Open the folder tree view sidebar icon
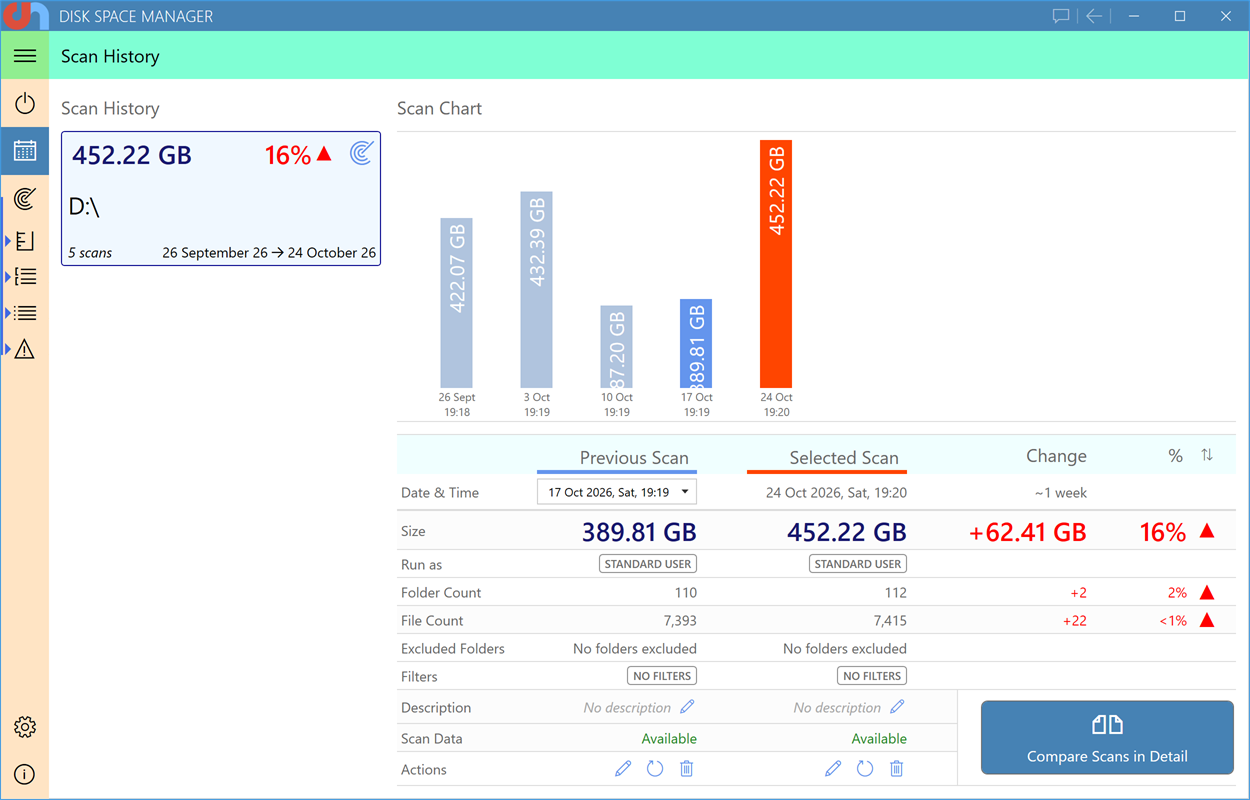The image size is (1250, 800). [x=25, y=240]
